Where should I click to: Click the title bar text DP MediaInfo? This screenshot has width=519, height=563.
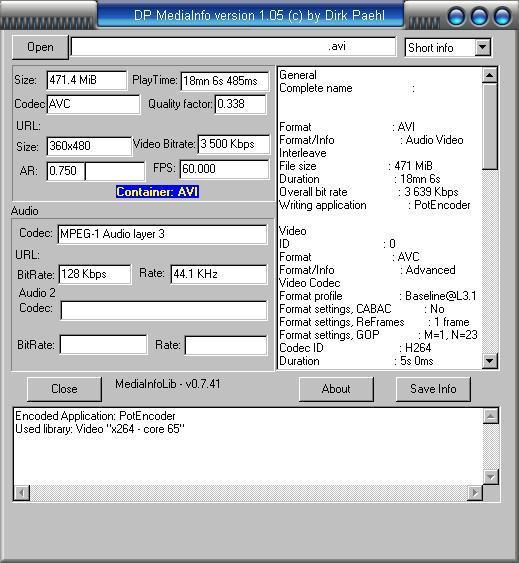pos(259,15)
